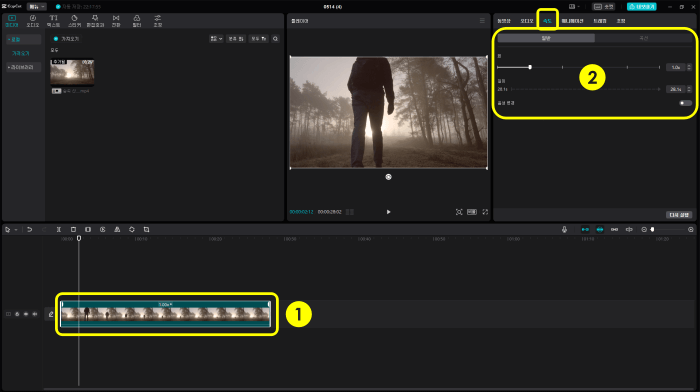Screen dimensions: 700x392
Task: Play the preview video
Action: (x=388, y=212)
